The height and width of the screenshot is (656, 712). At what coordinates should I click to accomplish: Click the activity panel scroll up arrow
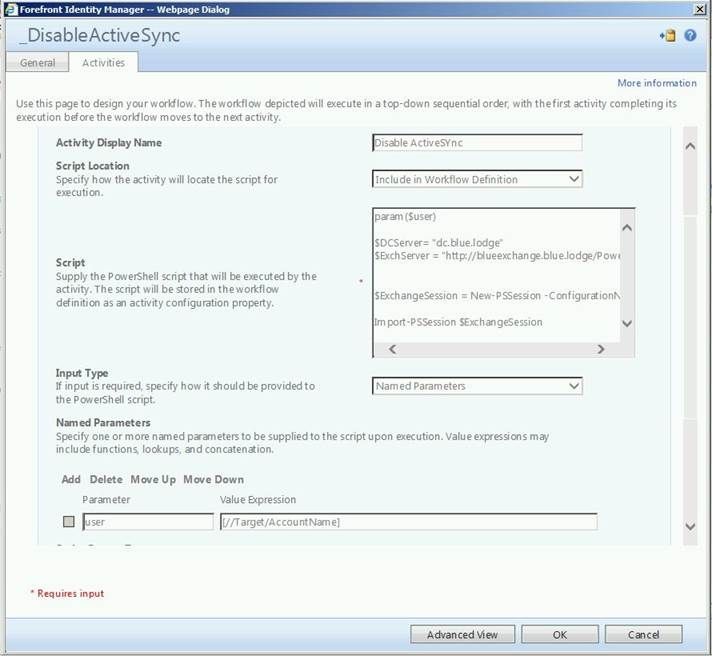tap(690, 146)
